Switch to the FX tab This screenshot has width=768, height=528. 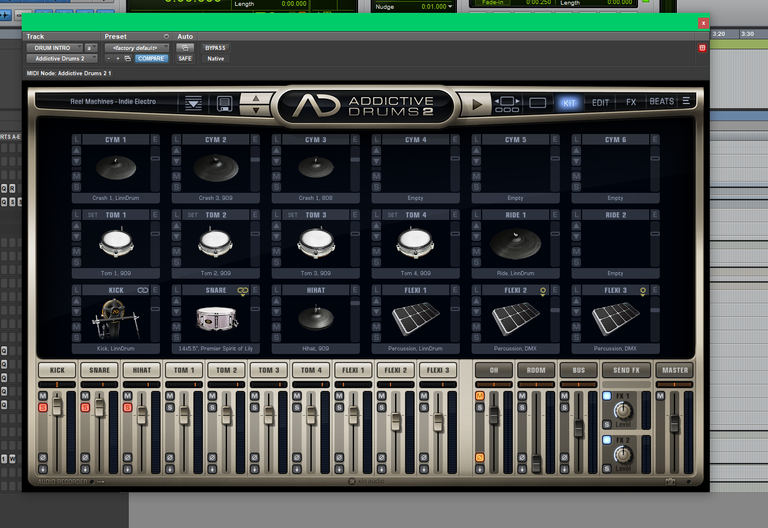point(631,102)
